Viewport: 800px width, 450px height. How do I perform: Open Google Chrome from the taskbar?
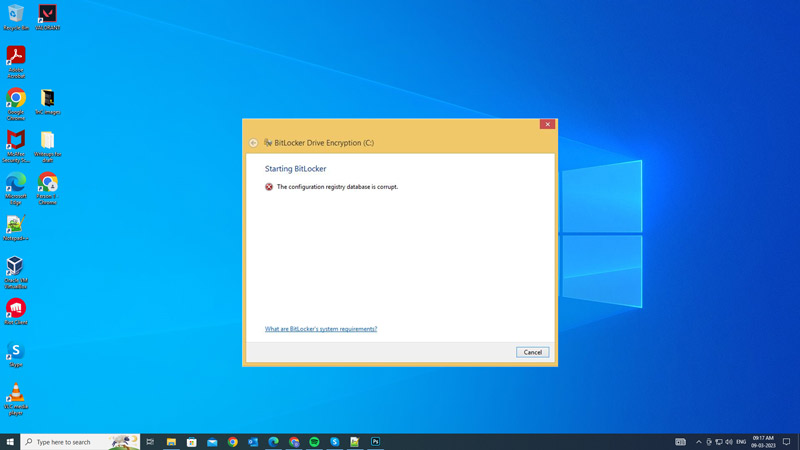coord(233,442)
